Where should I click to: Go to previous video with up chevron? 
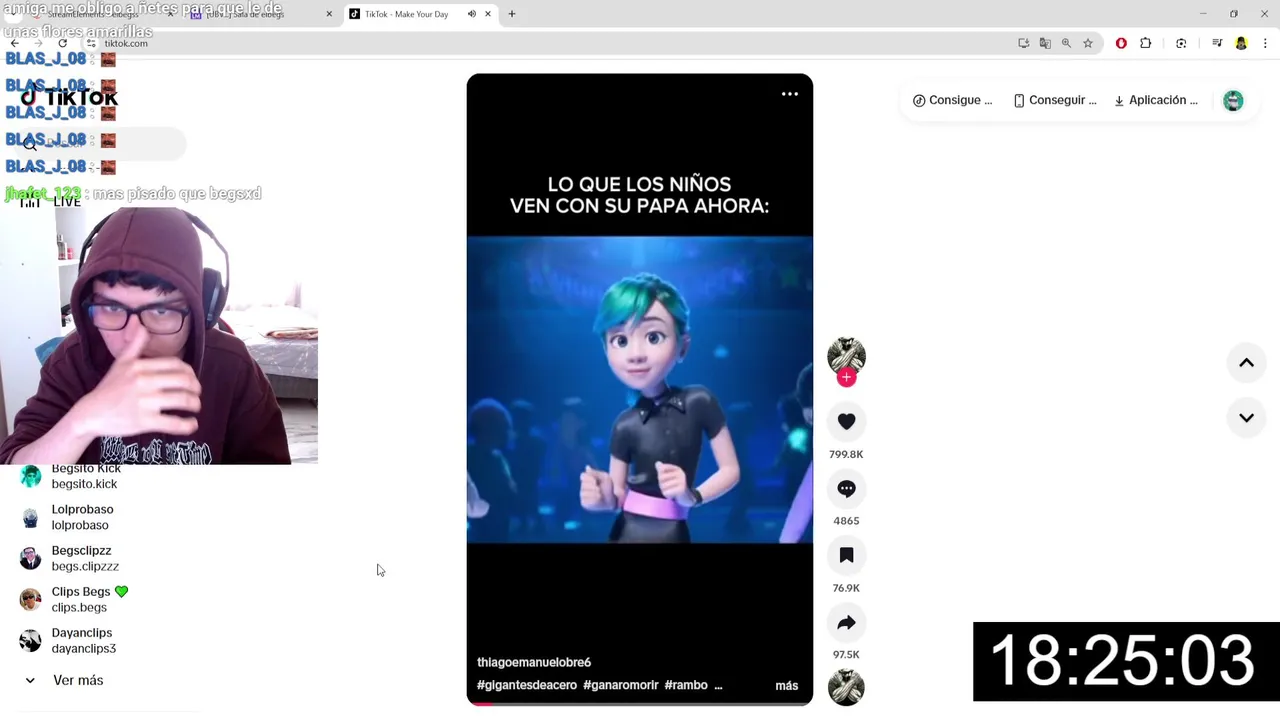(x=1246, y=363)
